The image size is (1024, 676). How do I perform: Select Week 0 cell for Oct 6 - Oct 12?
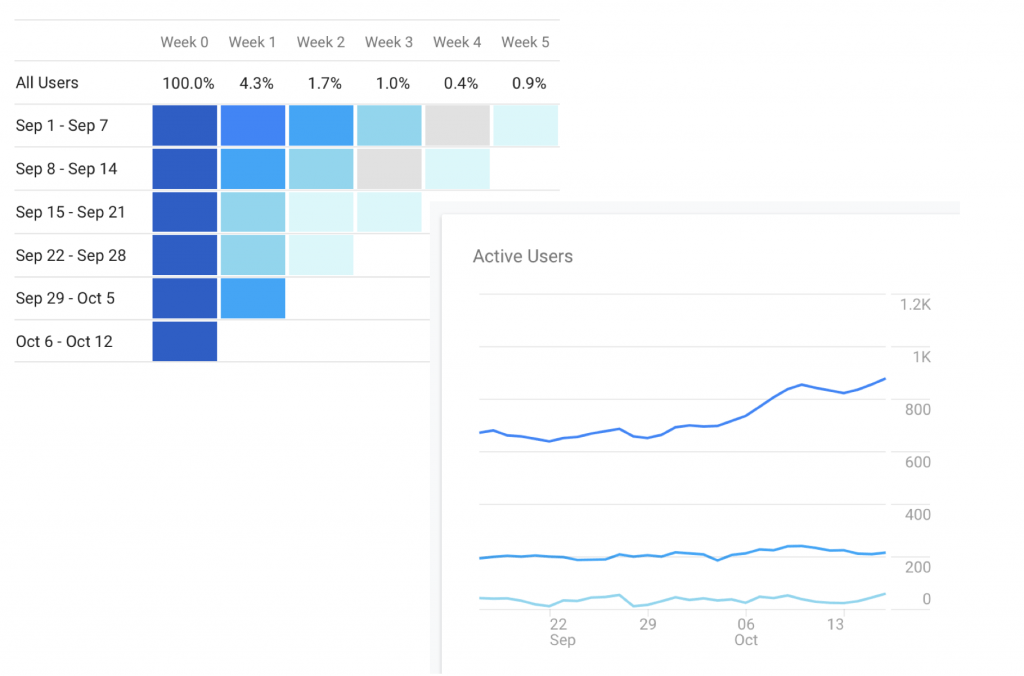(x=185, y=341)
